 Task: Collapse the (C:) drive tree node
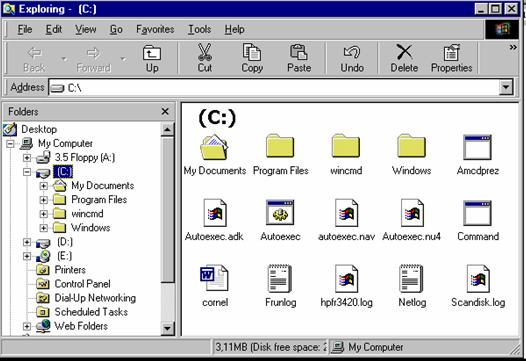(27, 172)
